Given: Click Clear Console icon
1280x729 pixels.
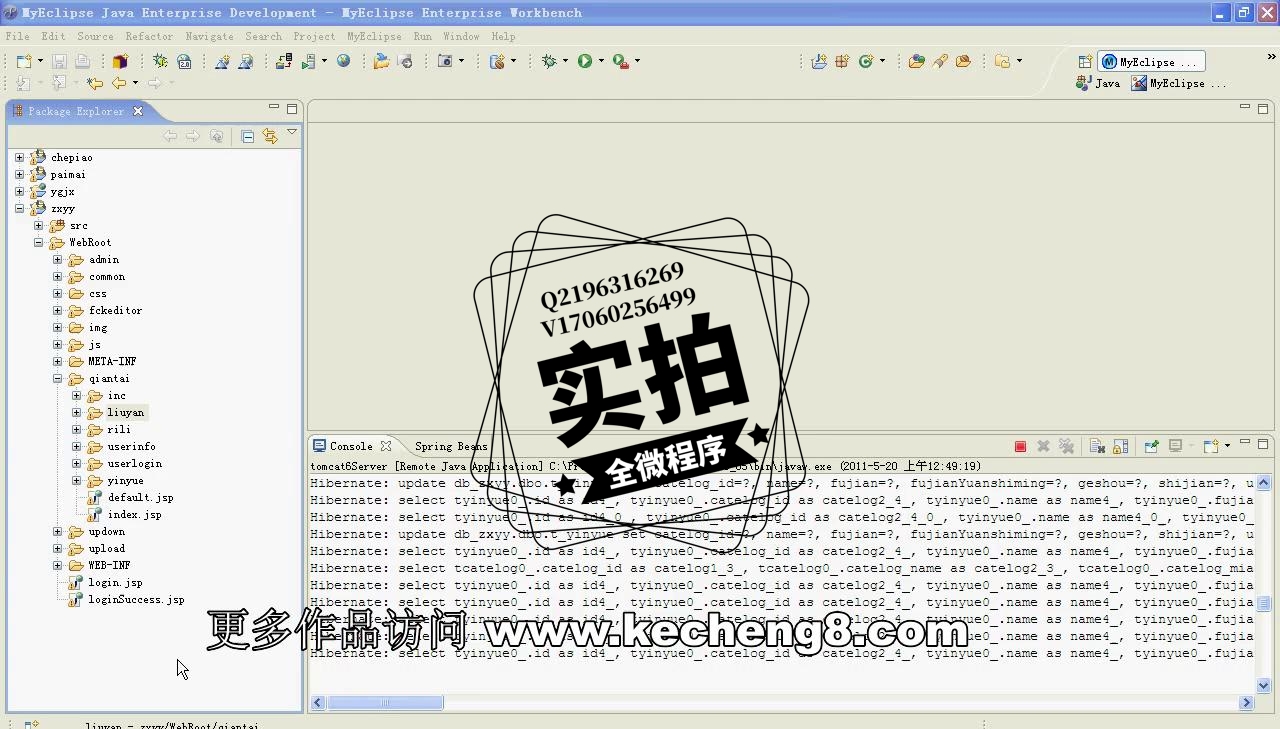Looking at the screenshot, I should (x=1097, y=446).
